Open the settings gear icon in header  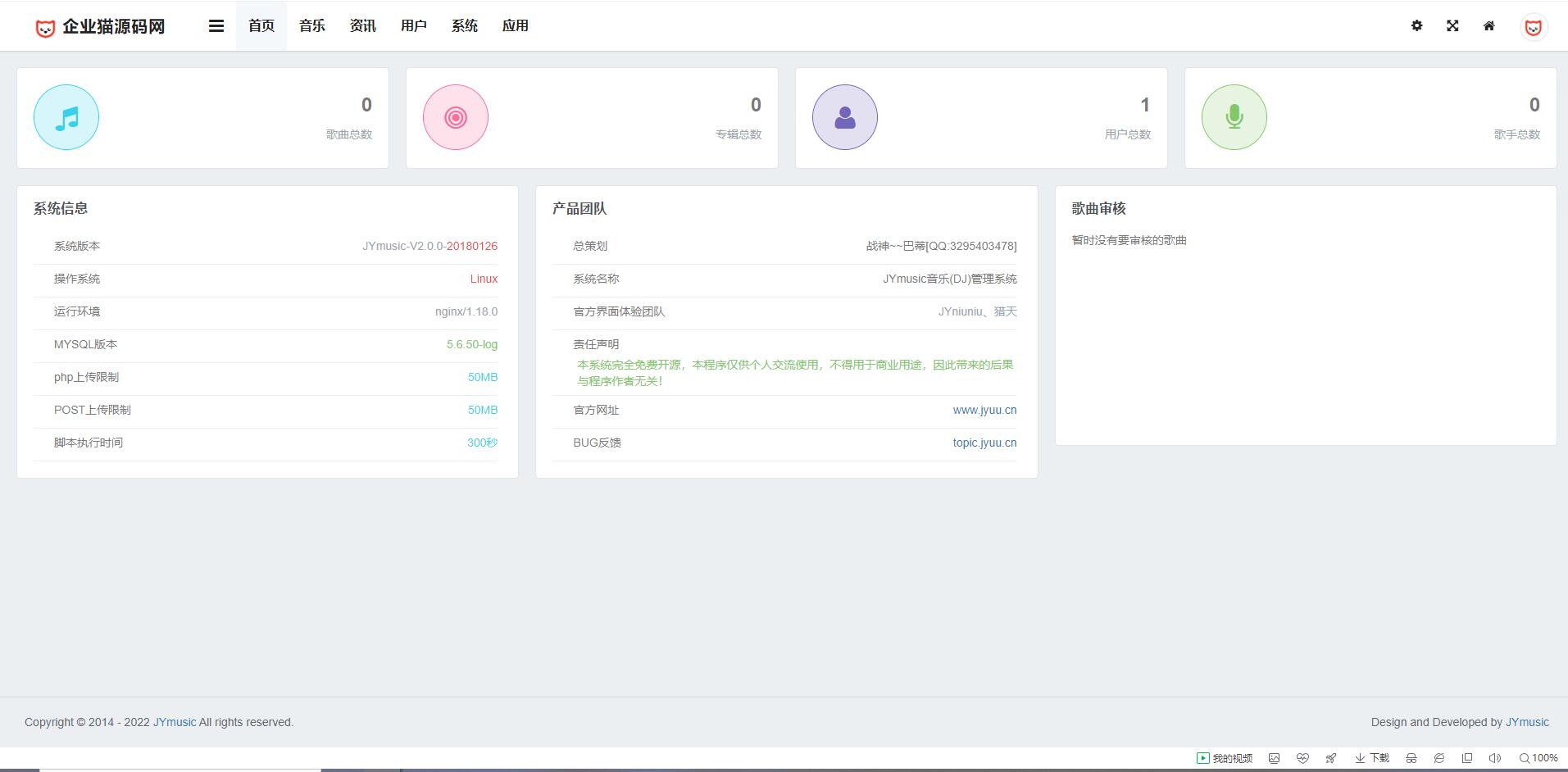(x=1416, y=26)
